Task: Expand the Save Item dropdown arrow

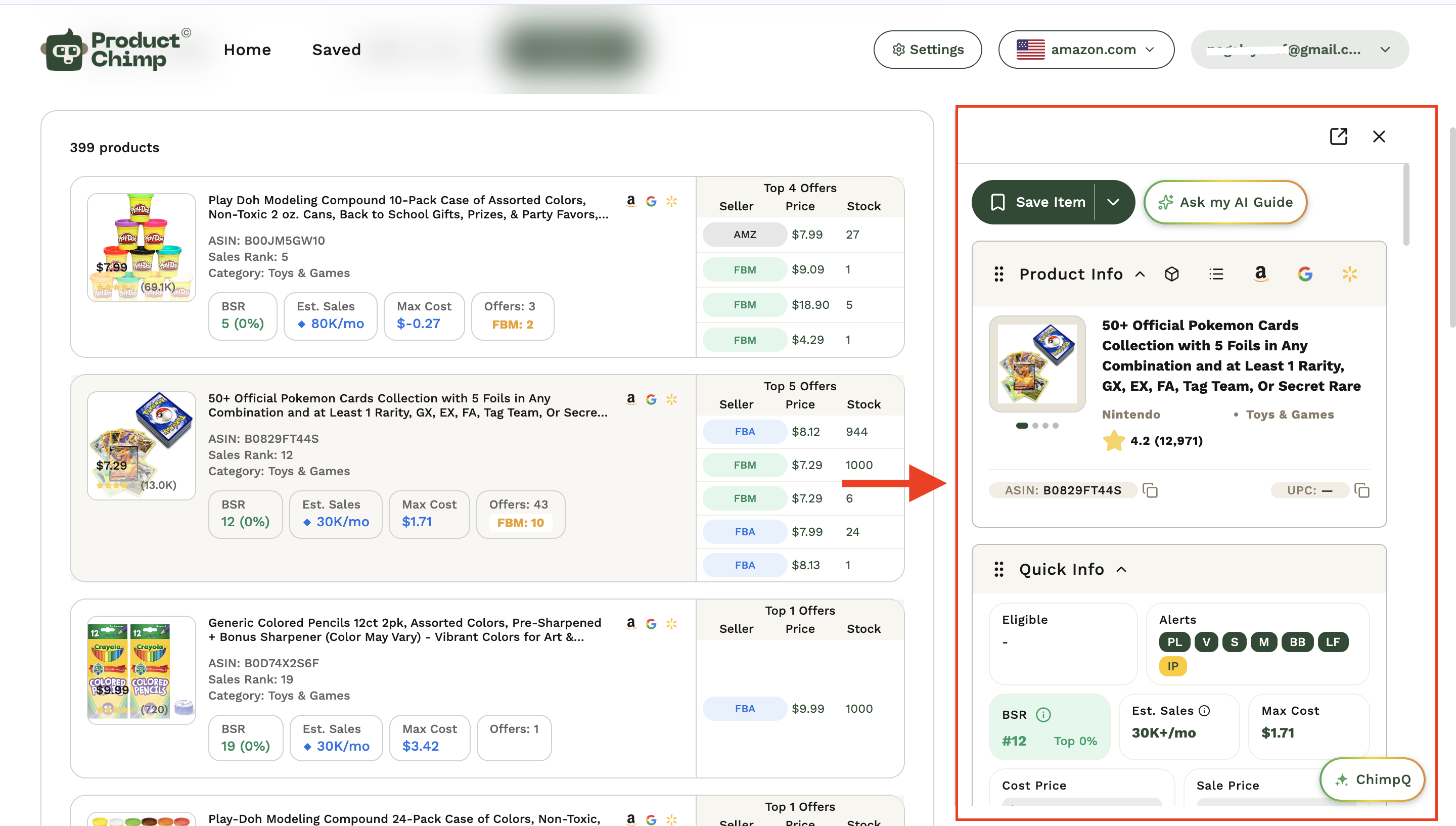Action: click(1113, 203)
